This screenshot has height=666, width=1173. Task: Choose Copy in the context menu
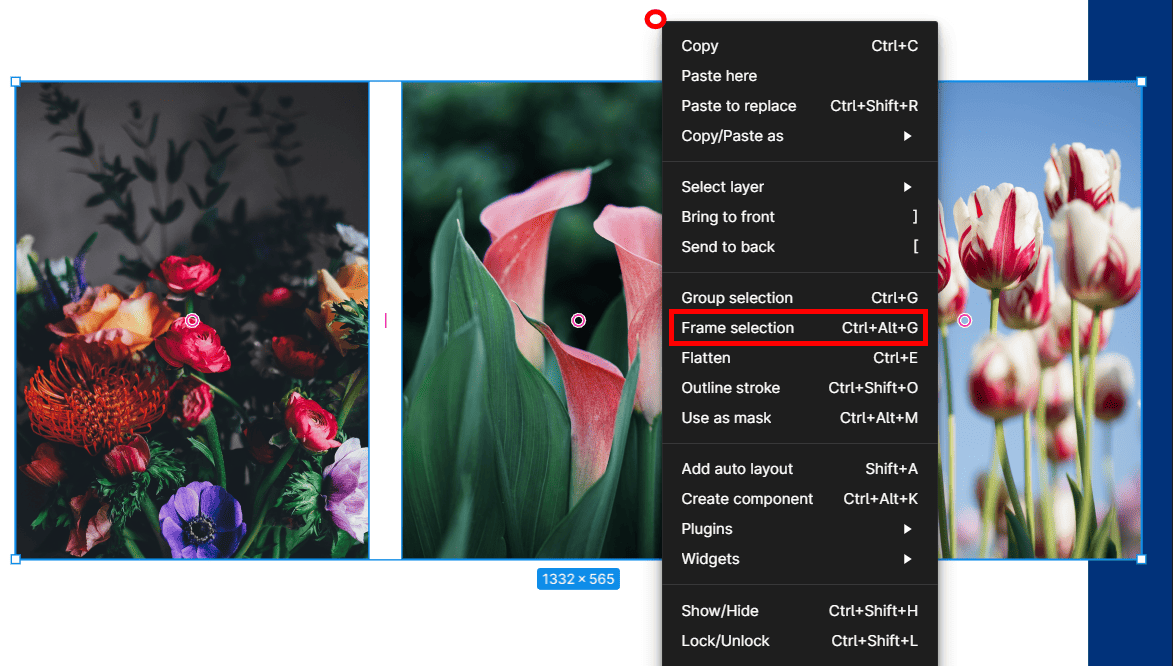pyautogui.click(x=800, y=46)
